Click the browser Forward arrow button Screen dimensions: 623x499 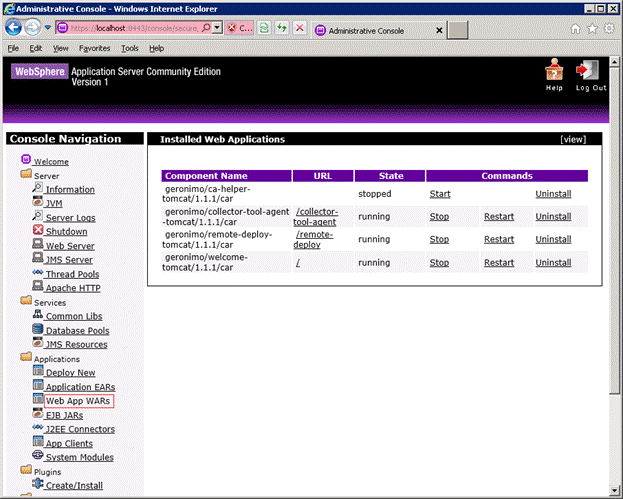(33, 28)
